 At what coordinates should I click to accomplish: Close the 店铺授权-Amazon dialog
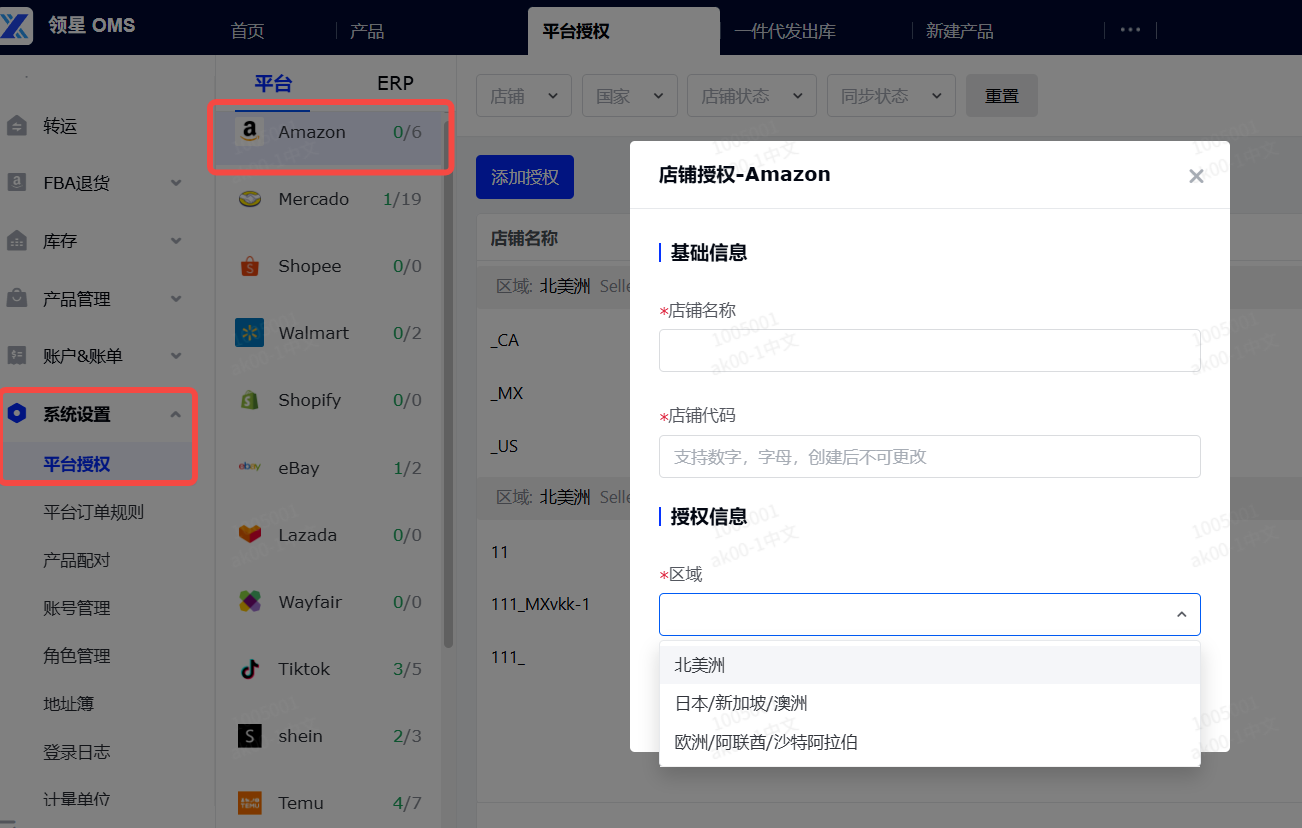(x=1196, y=176)
